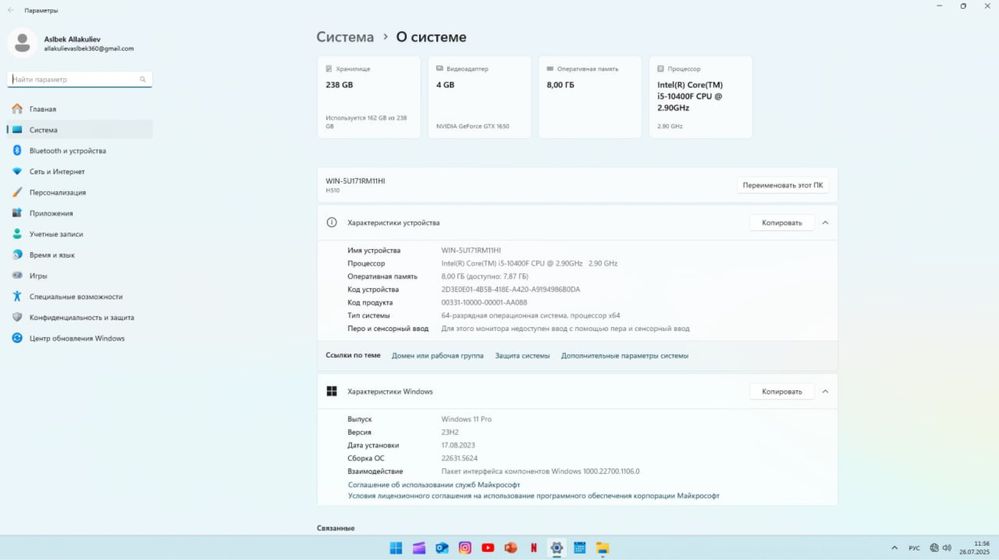Click install date 17.08.2023

point(458,445)
